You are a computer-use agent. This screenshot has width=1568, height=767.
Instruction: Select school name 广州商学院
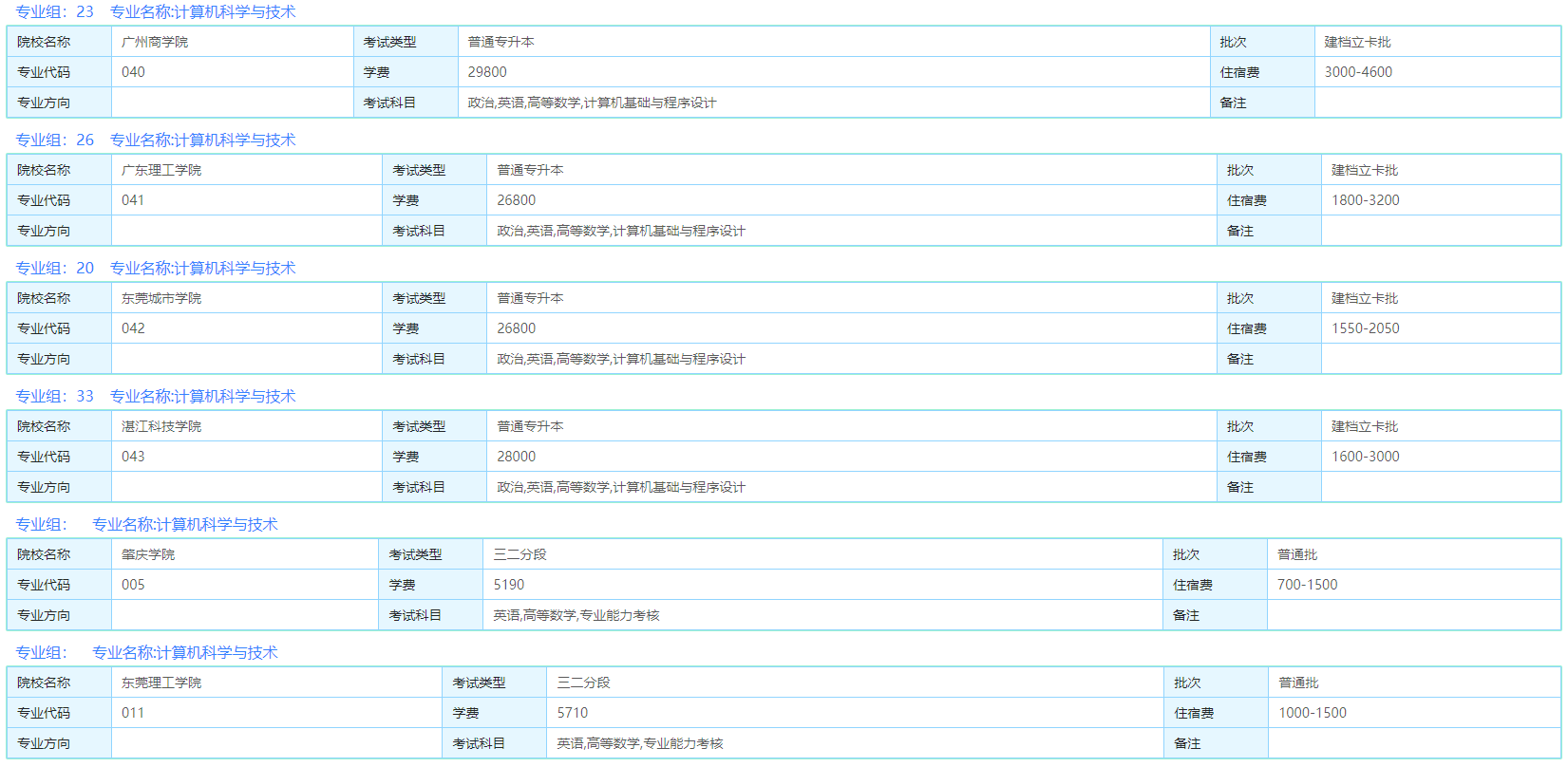155,42
